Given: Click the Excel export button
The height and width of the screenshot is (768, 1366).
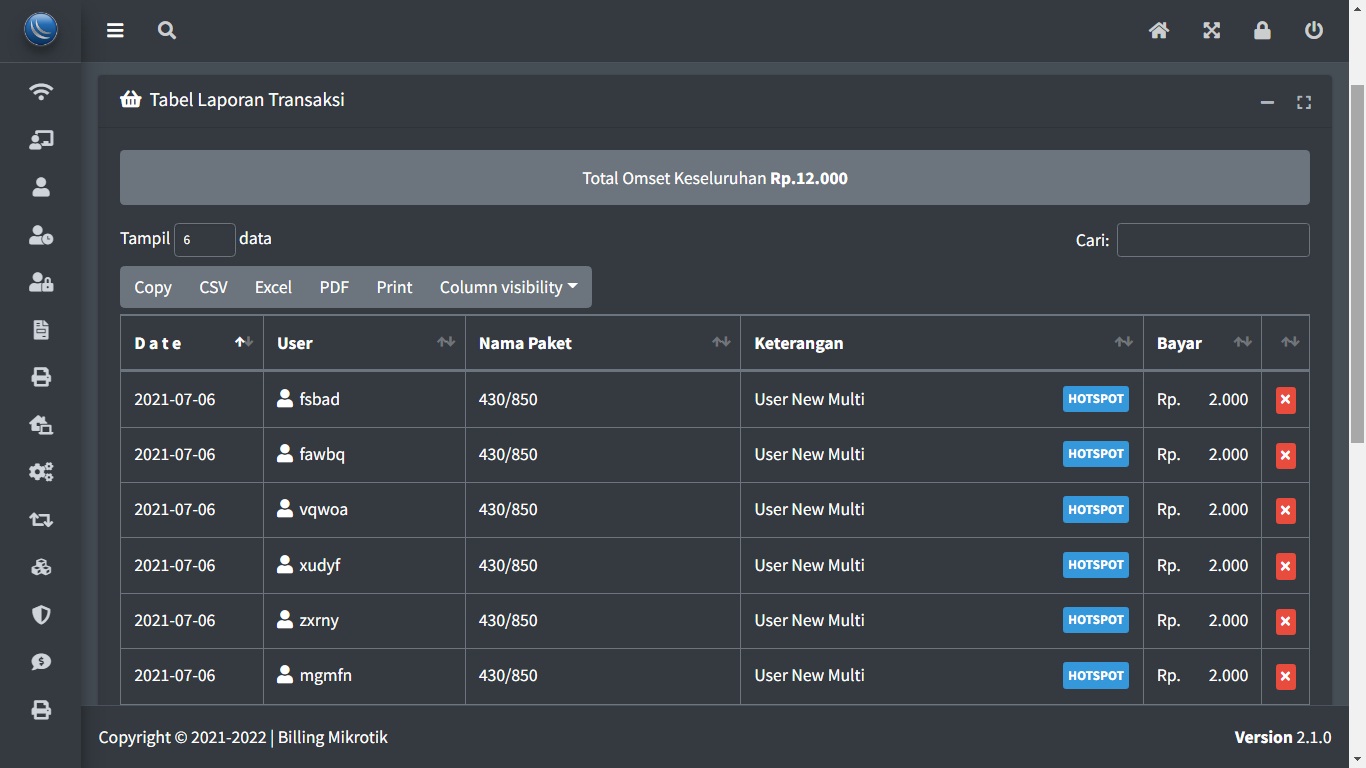Looking at the screenshot, I should coord(273,287).
